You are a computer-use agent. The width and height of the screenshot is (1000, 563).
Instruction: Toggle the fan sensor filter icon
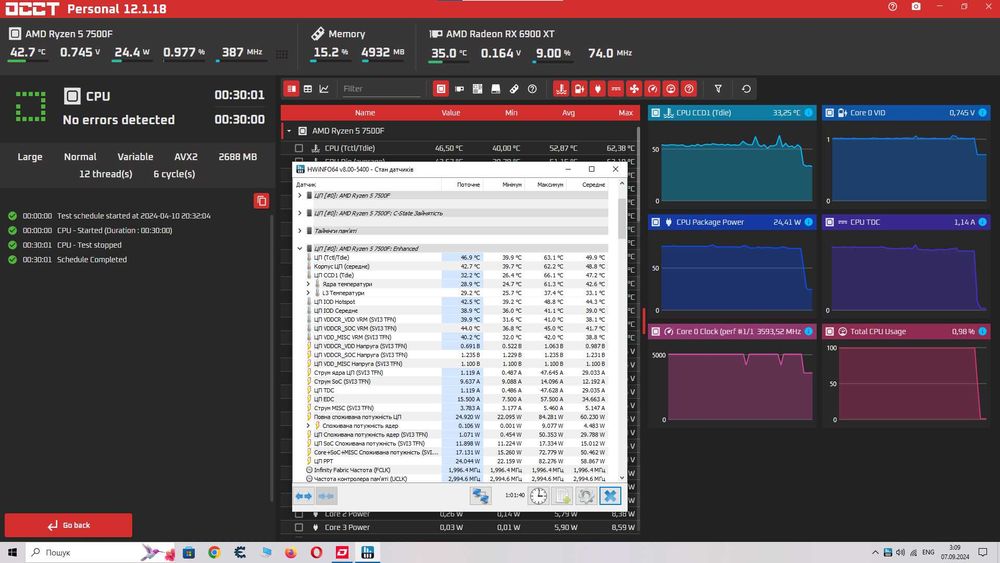pos(634,89)
